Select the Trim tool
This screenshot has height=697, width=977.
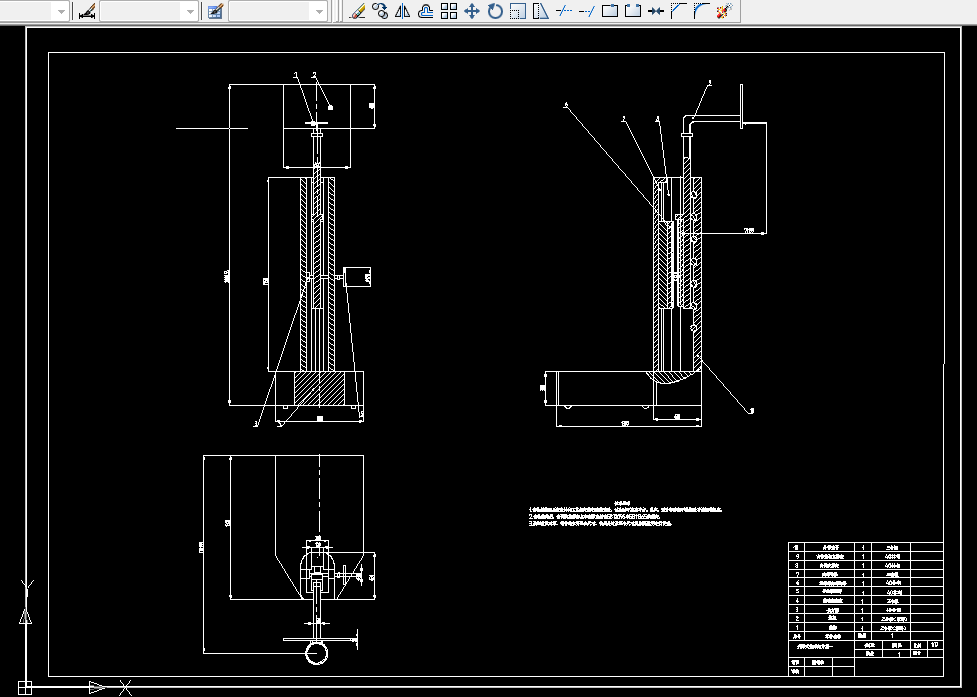(x=564, y=11)
